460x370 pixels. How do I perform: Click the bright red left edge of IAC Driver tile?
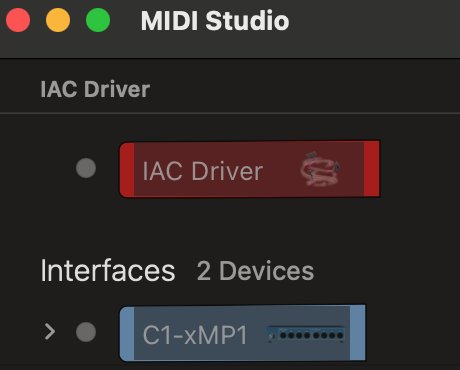pyautogui.click(x=127, y=170)
